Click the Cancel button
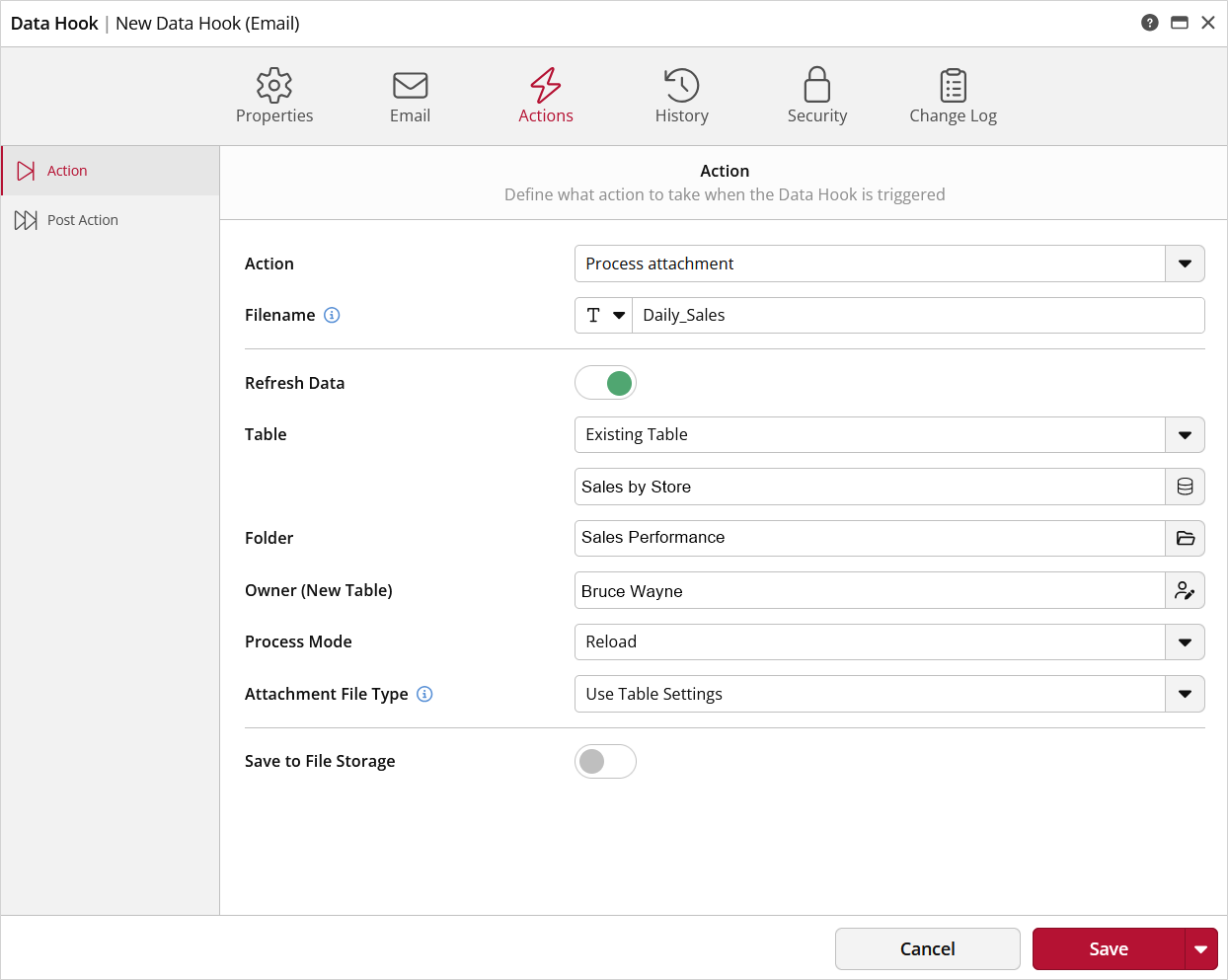This screenshot has height=980, width=1228. click(x=928, y=949)
